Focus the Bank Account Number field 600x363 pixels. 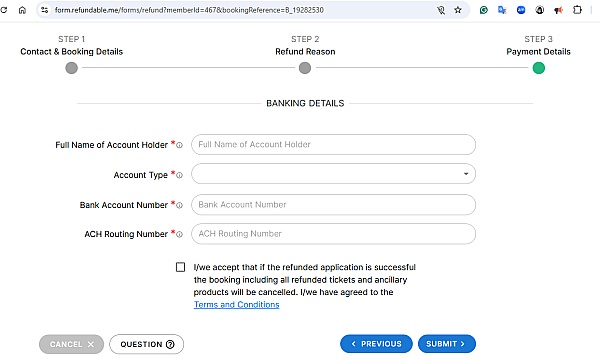coord(333,205)
